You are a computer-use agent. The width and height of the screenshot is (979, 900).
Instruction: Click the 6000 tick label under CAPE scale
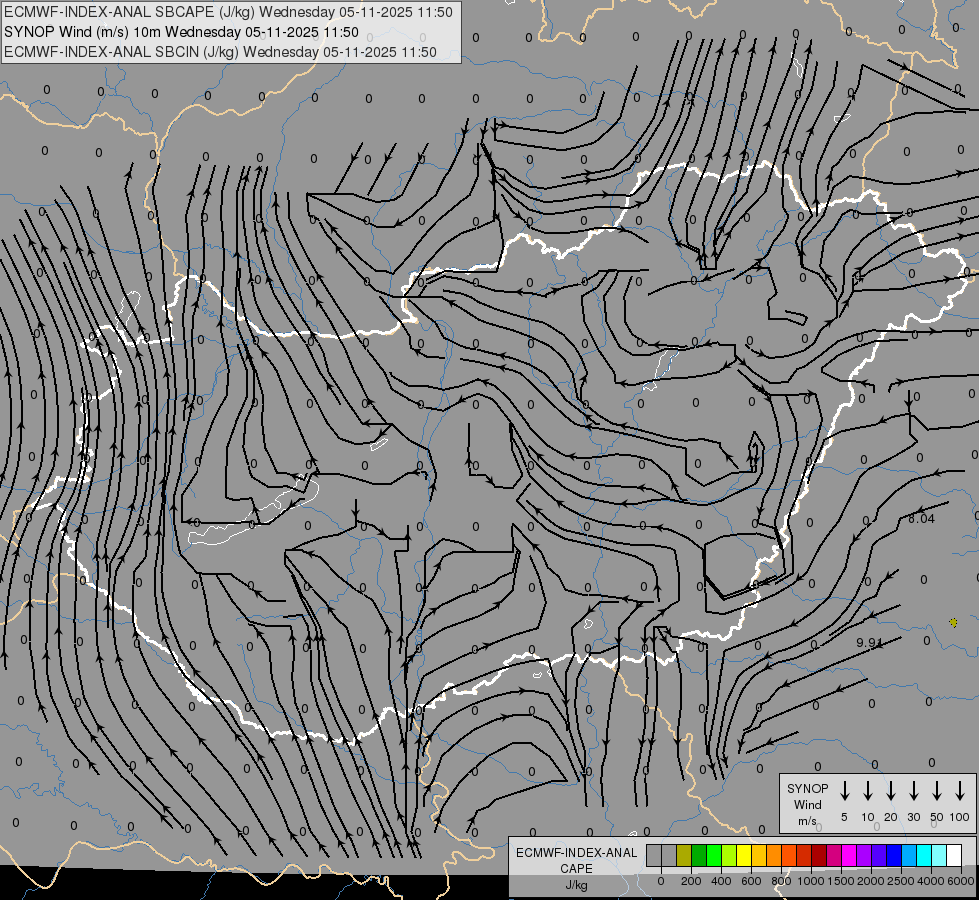point(961,881)
